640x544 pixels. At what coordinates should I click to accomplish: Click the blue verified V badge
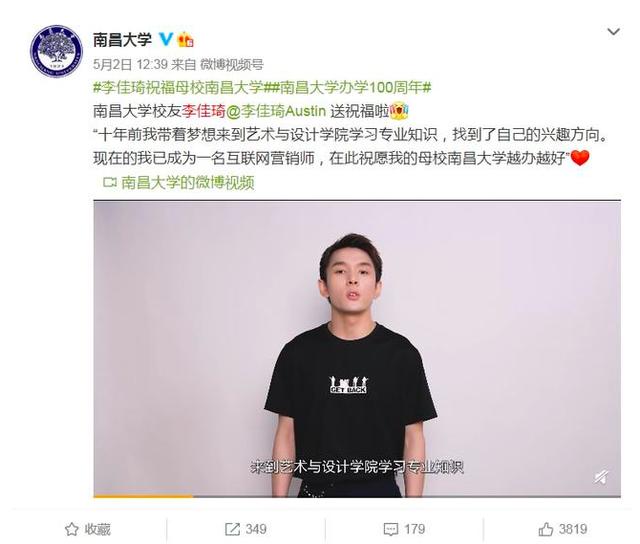pos(166,39)
